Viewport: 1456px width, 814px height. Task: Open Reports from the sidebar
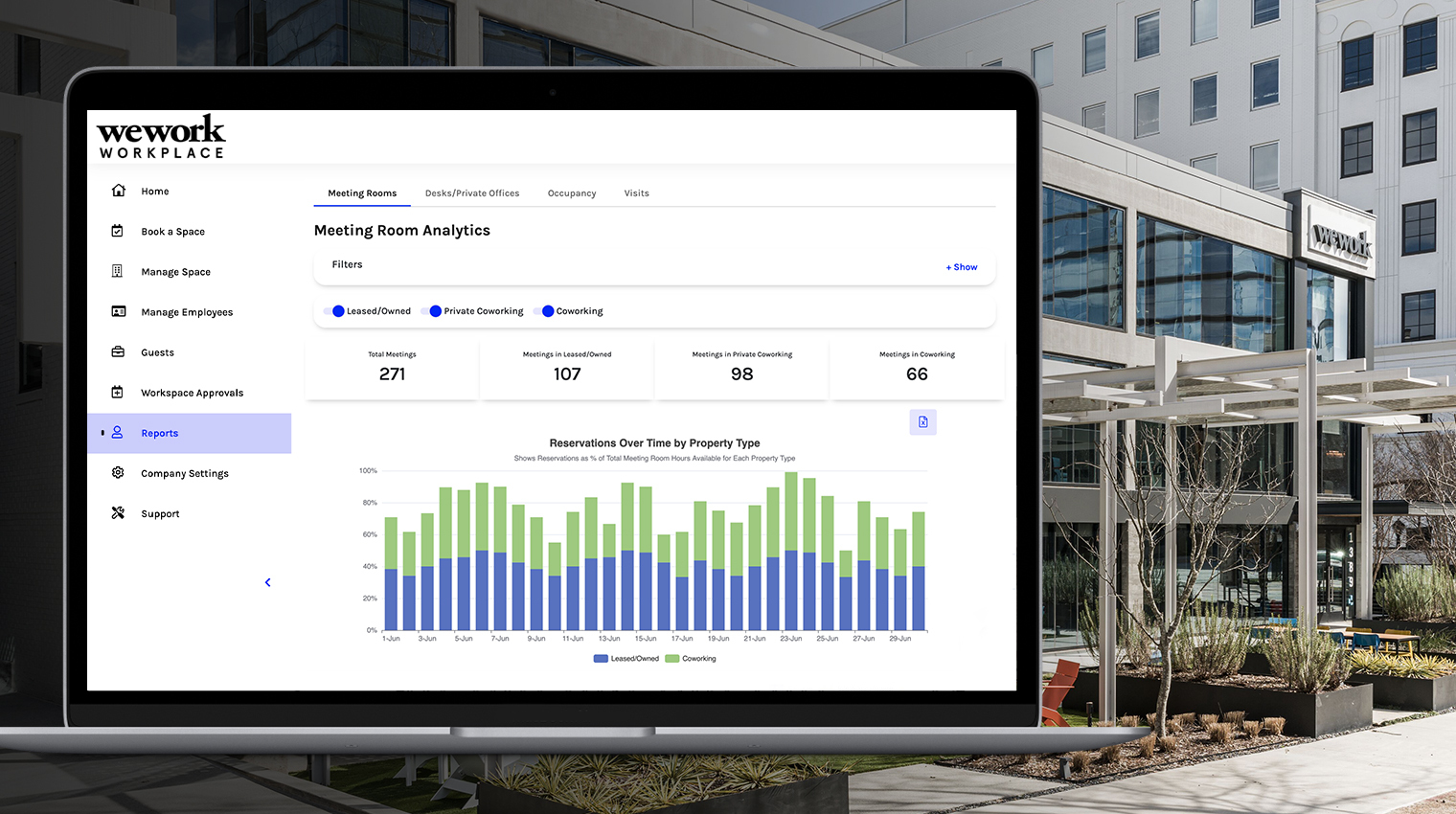(x=160, y=433)
